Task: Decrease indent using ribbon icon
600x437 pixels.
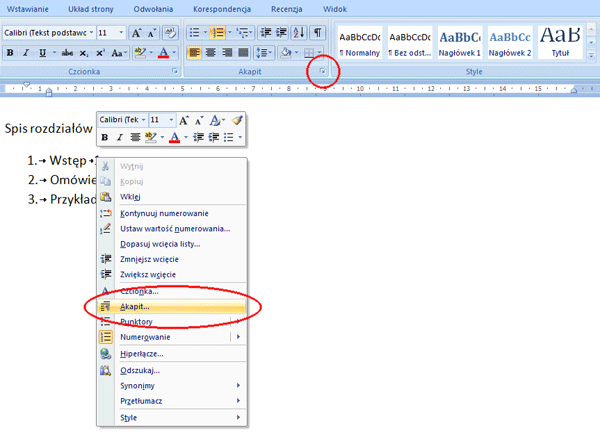Action: [x=266, y=33]
